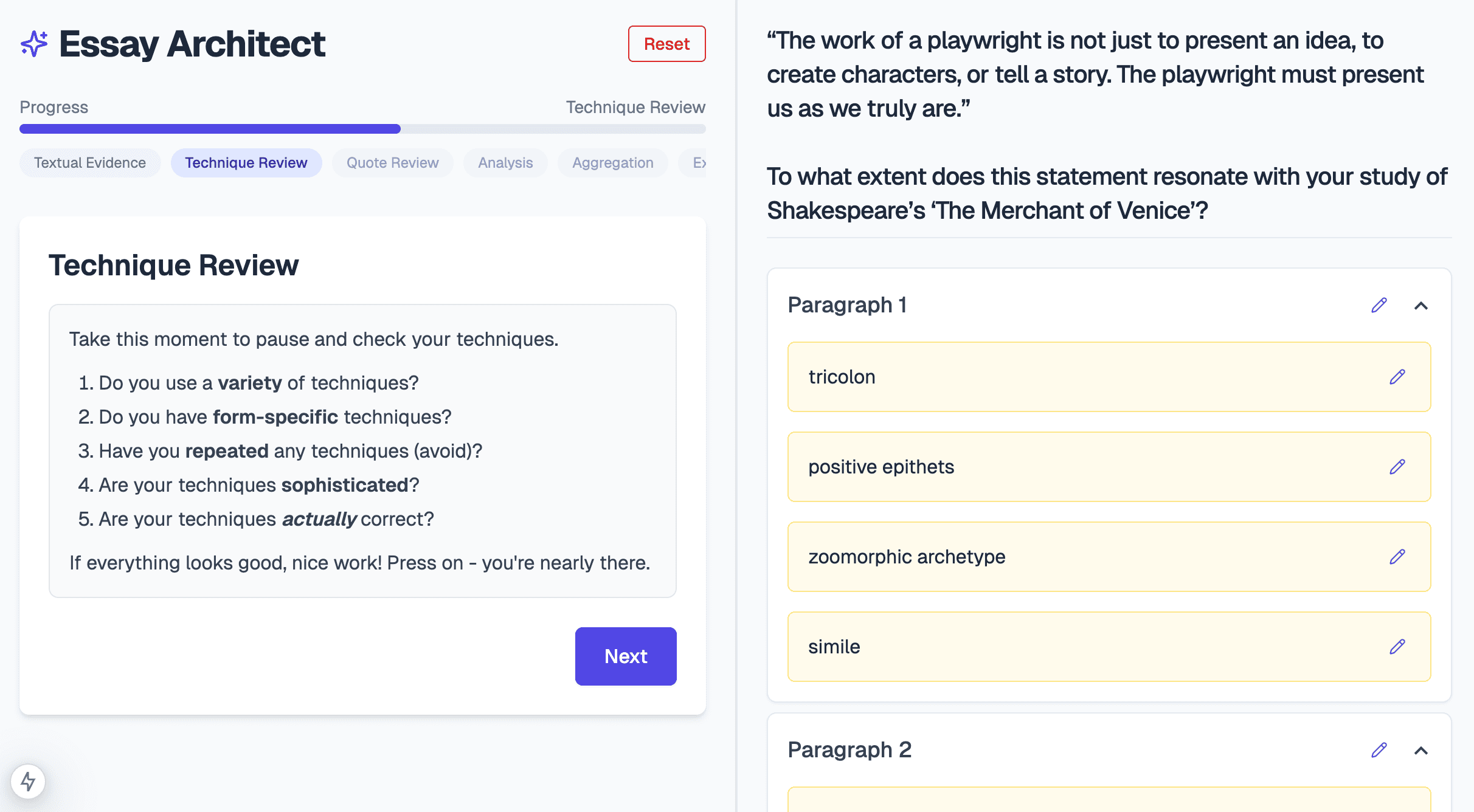Image resolution: width=1474 pixels, height=812 pixels.
Task: Edit Paragraph 2 with its pencil icon
Action: pos(1379,750)
